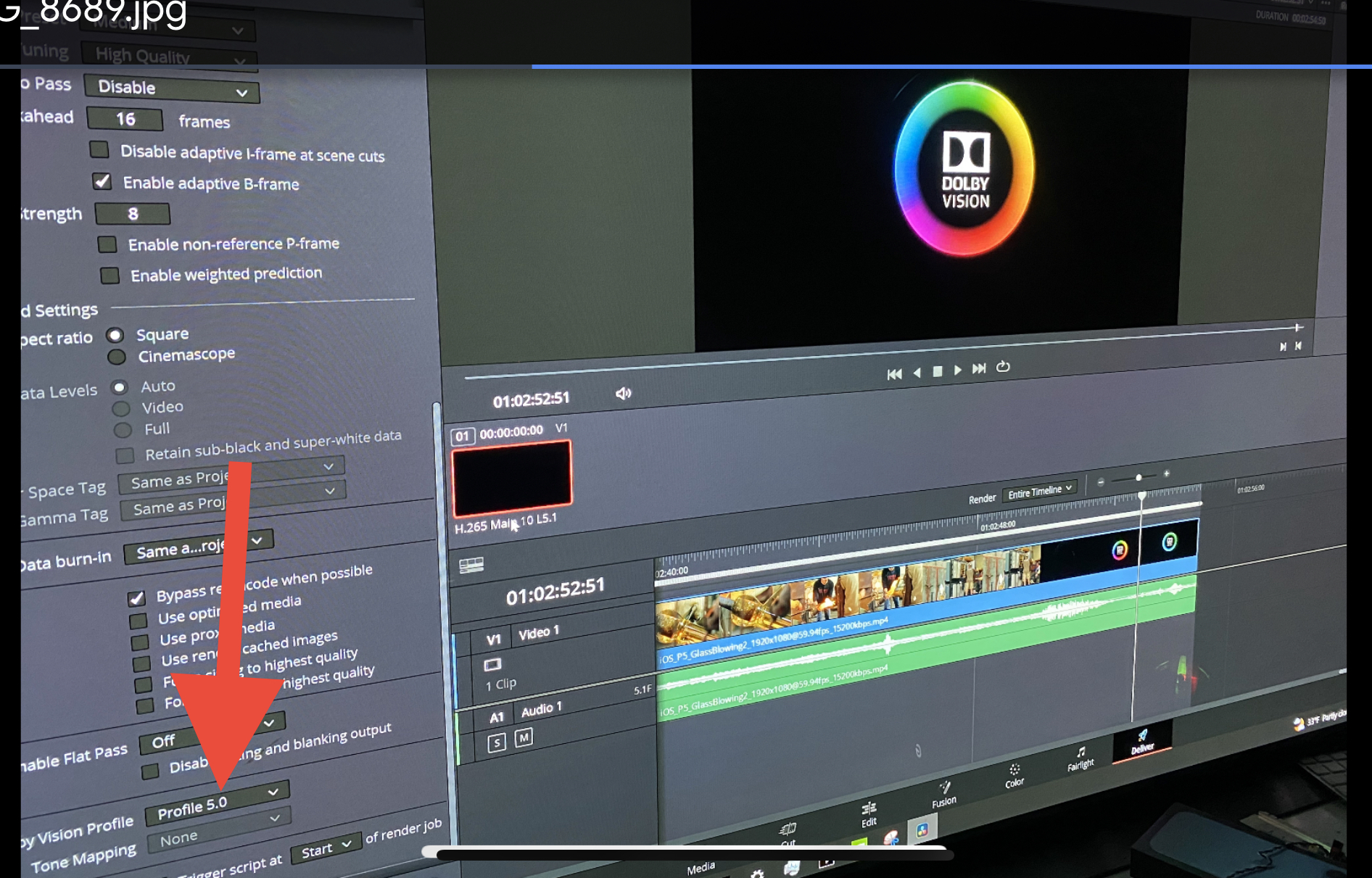Image resolution: width=1372 pixels, height=878 pixels.
Task: Switch to the Fairlight page
Action: point(1080,758)
